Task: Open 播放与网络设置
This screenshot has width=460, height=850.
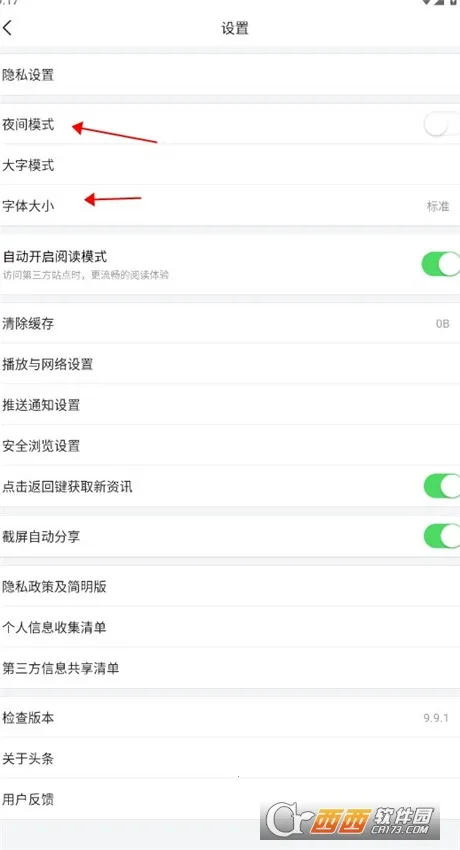Action: point(230,364)
